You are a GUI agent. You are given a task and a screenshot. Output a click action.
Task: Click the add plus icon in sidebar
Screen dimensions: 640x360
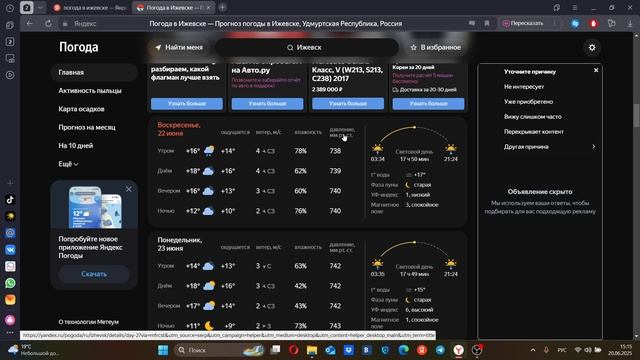tap(10, 183)
